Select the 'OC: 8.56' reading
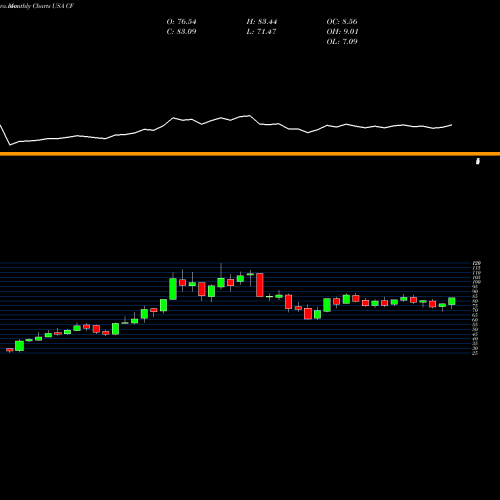This screenshot has height=500, width=500. [342, 22]
